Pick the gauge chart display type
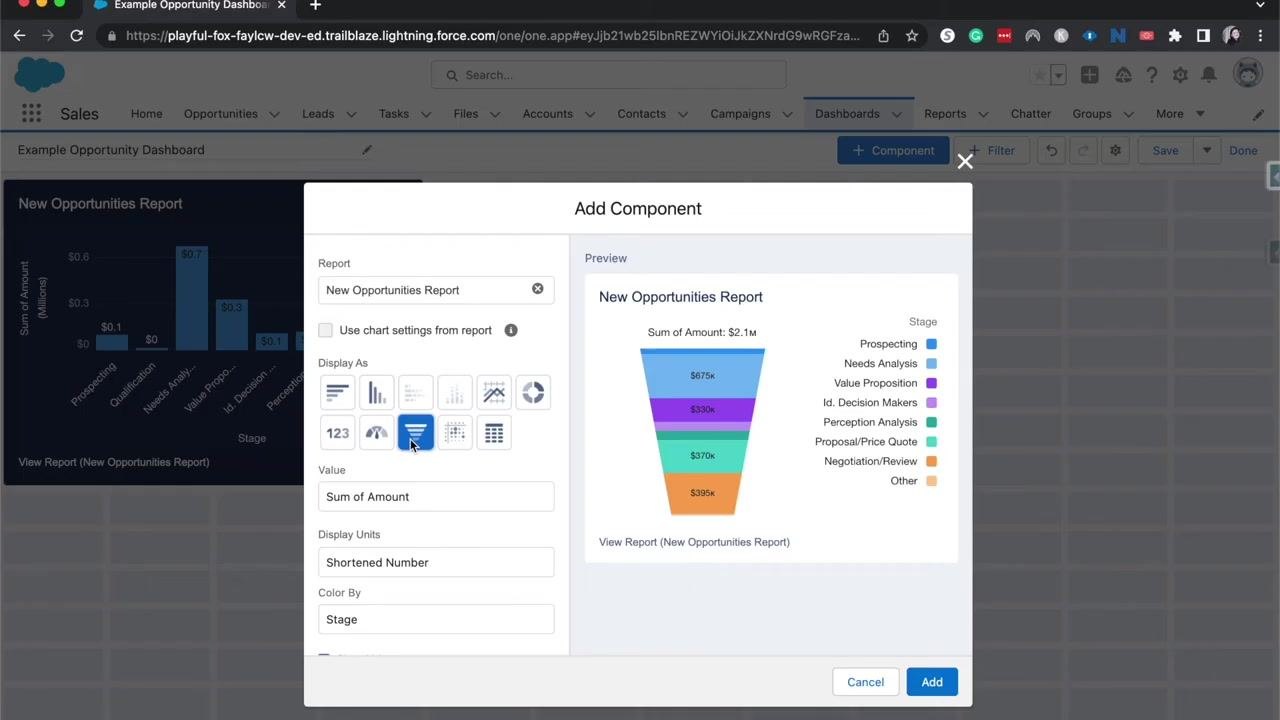 pyautogui.click(x=377, y=433)
